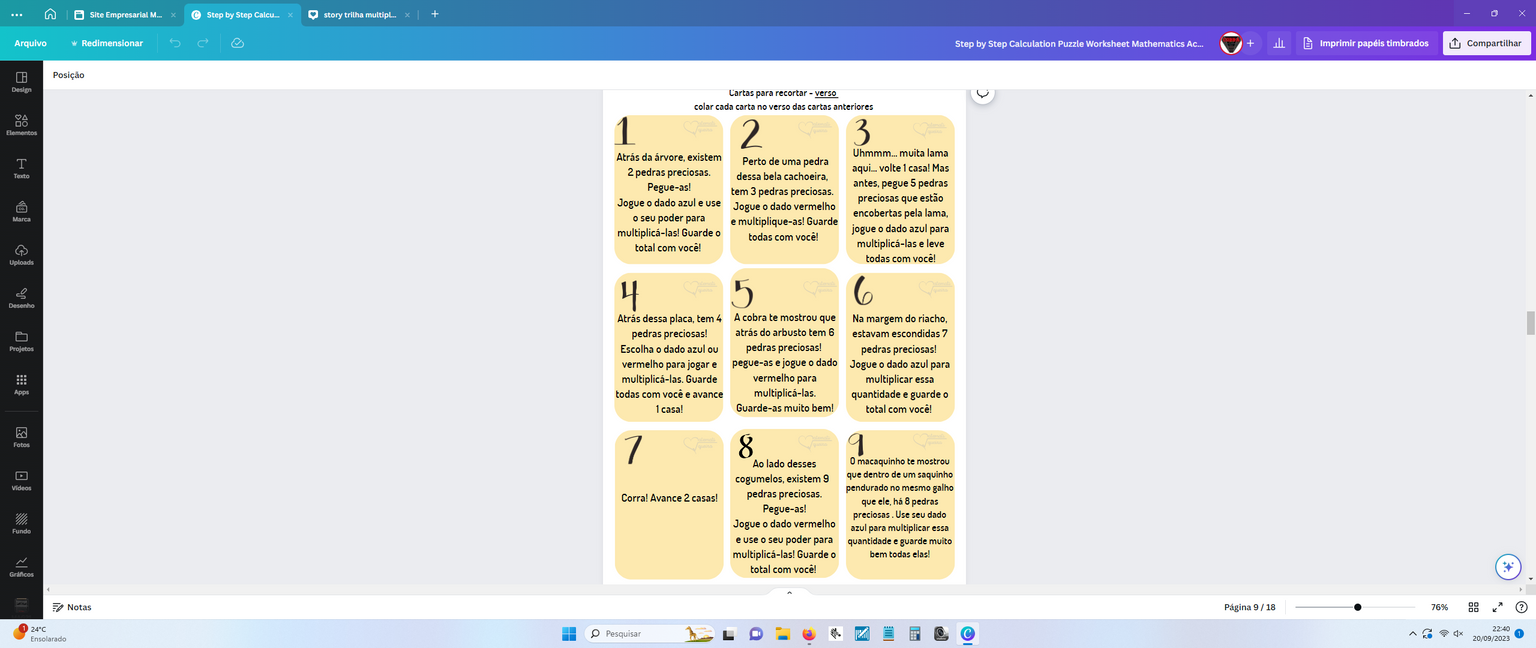This screenshot has width=1536, height=648.
Task: Click Imprimir papéis timbrados button
Action: pos(1367,43)
